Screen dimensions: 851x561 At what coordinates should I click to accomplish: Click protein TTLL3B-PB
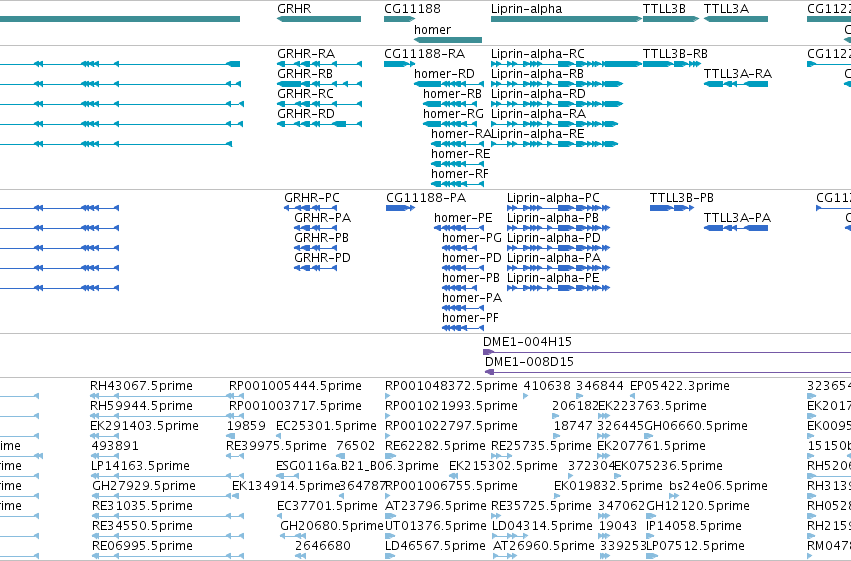tap(682, 198)
